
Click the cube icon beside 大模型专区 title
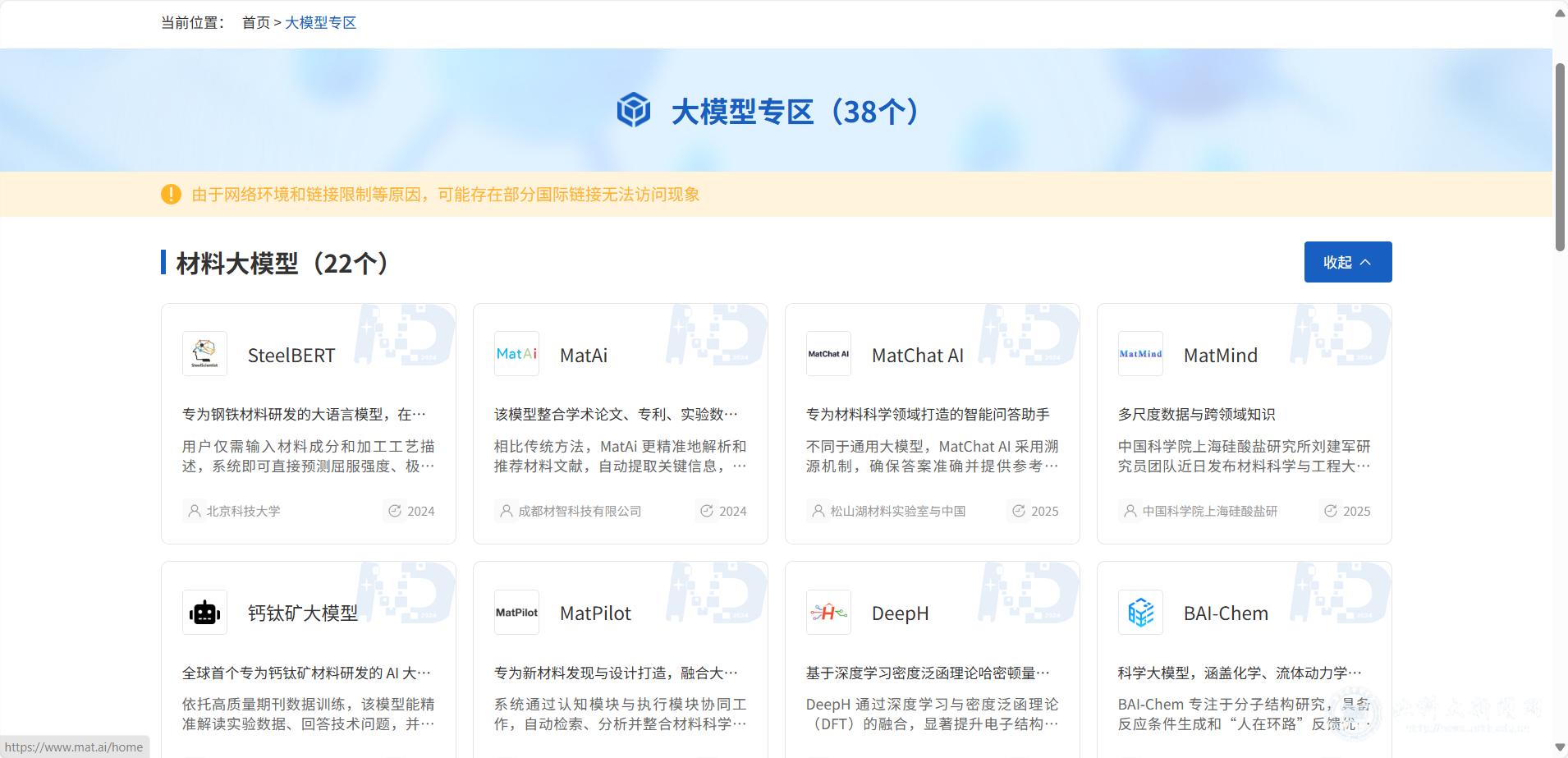pos(634,110)
